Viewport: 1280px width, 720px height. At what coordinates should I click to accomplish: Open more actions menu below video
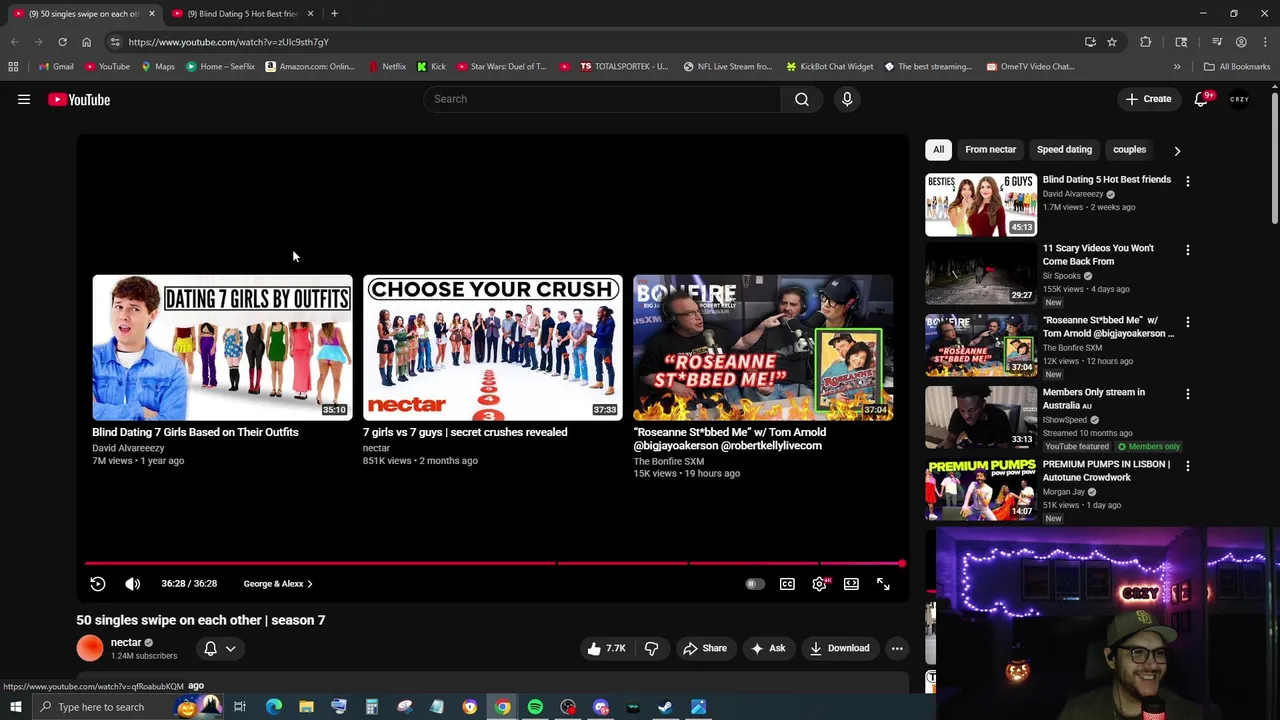tap(897, 648)
